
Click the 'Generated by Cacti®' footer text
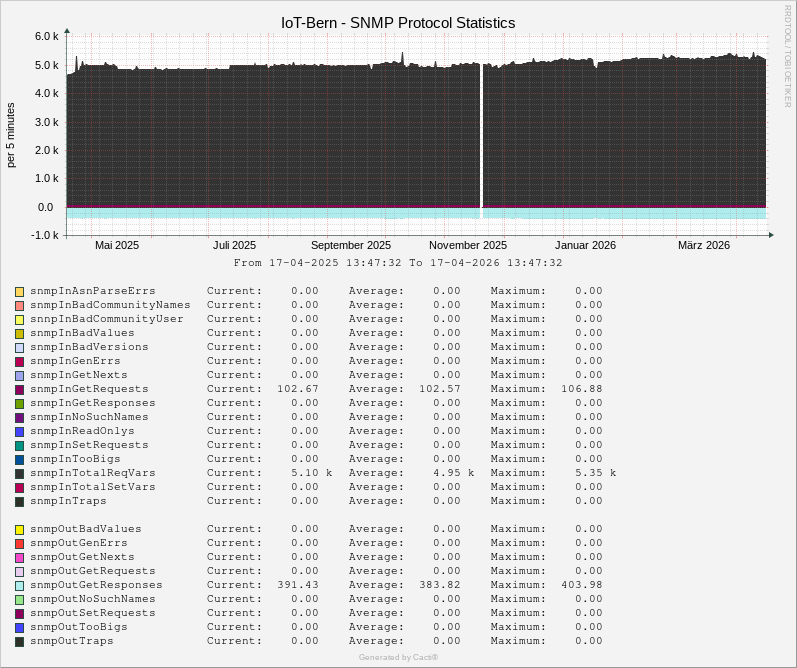(x=398, y=657)
